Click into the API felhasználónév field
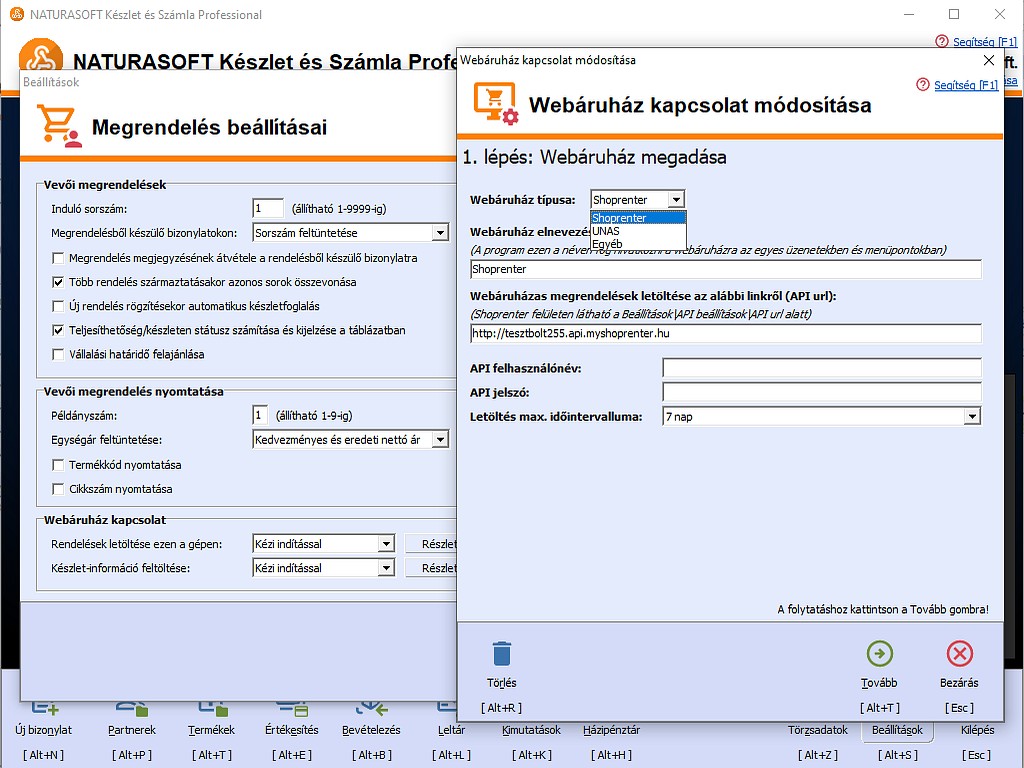This screenshot has width=1024, height=768. 821,368
